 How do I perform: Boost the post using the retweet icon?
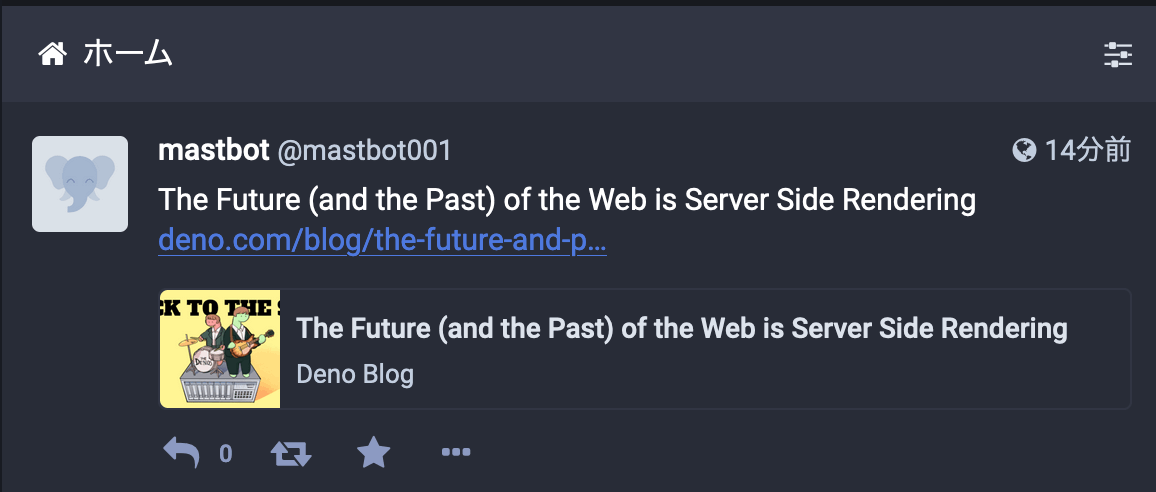291,453
